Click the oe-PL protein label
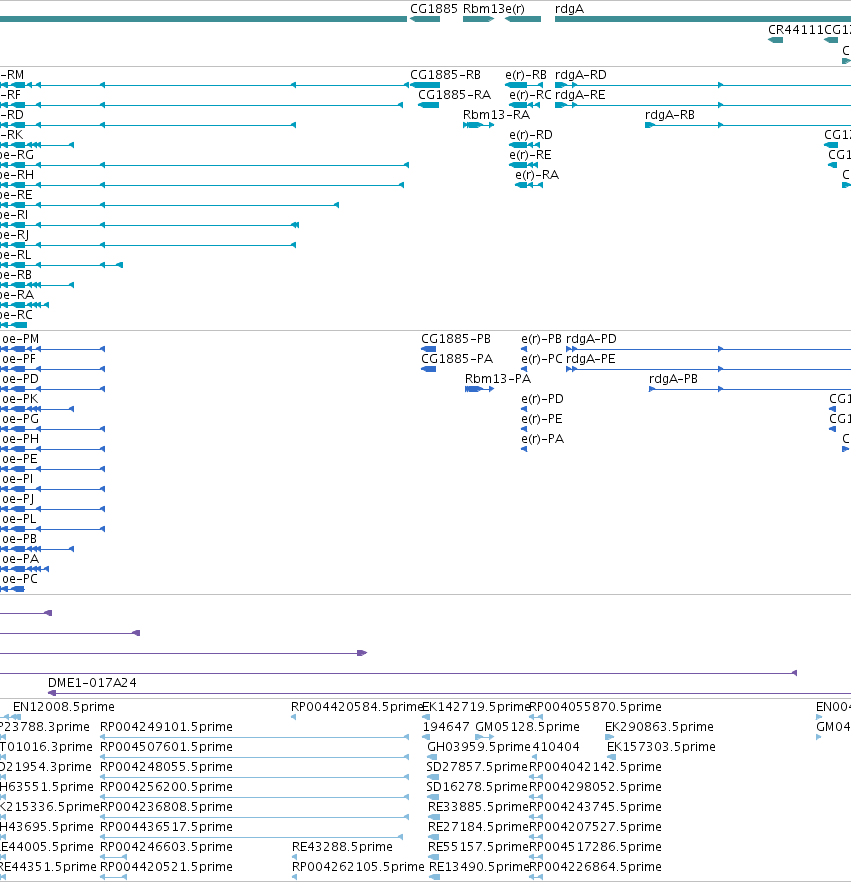This screenshot has height=882, width=851. (x=19, y=519)
